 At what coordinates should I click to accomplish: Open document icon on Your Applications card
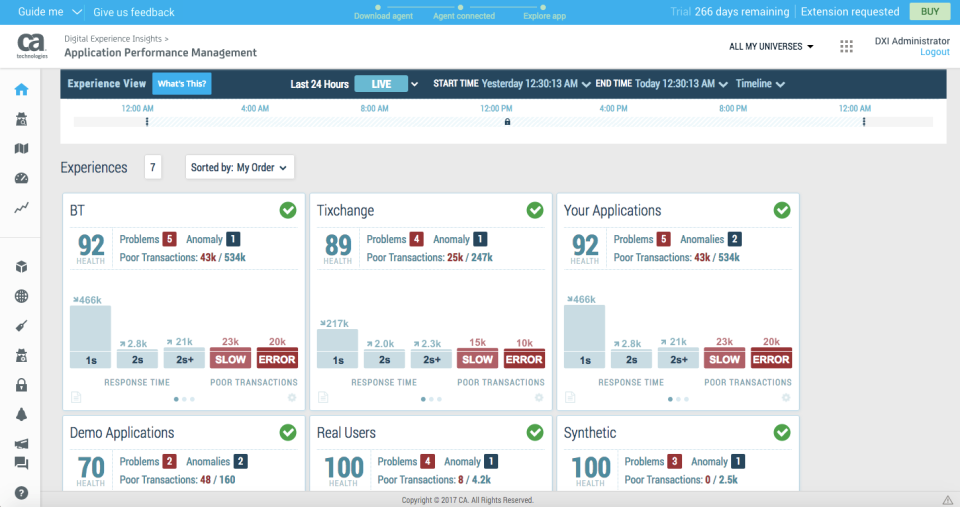(570, 397)
